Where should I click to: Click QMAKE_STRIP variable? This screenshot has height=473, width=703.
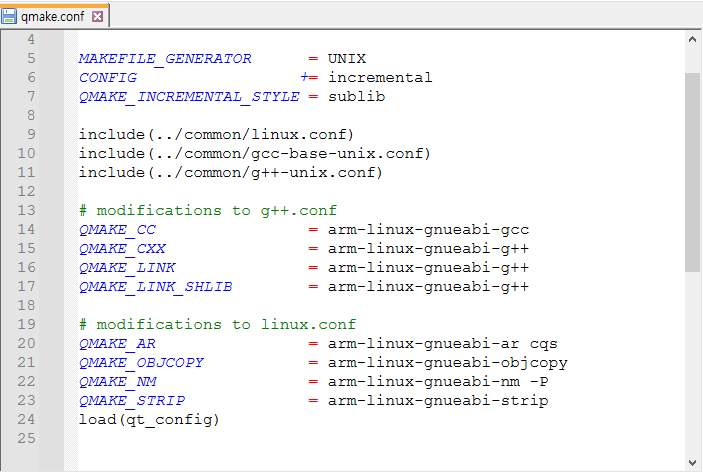point(132,400)
